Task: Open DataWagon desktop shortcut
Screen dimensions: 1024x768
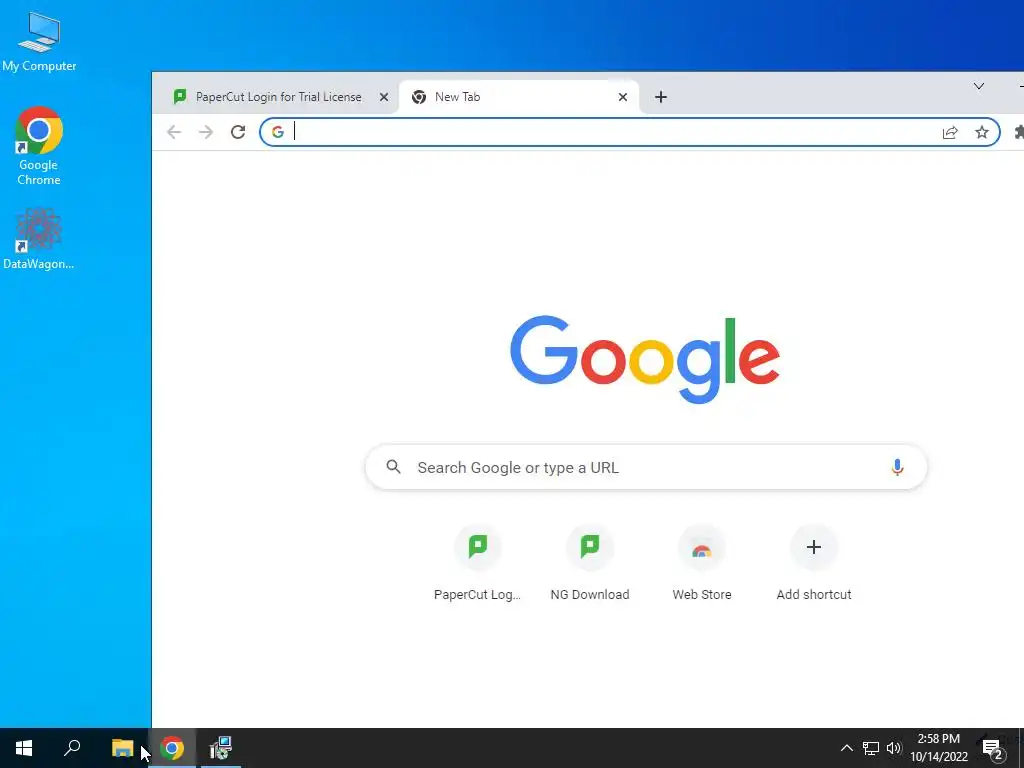Action: tap(39, 238)
